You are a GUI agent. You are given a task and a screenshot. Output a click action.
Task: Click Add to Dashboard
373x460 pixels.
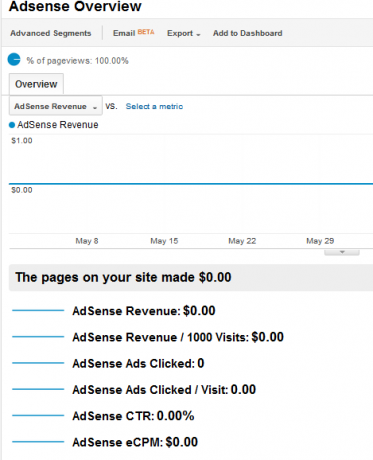pos(248,33)
